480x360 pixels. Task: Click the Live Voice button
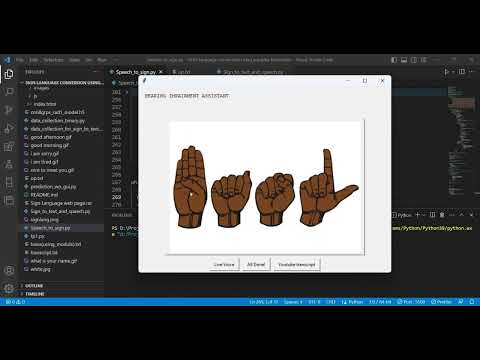[224, 264]
